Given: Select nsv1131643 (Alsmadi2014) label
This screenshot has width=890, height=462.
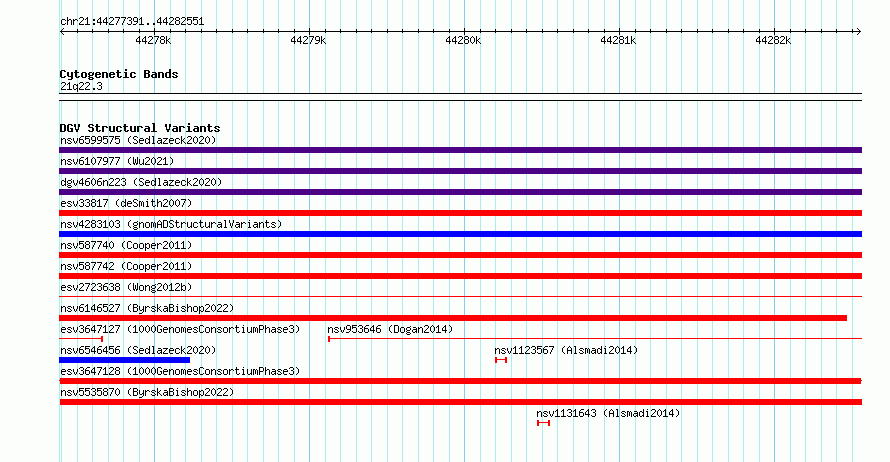Looking at the screenshot, I should pos(608,413).
